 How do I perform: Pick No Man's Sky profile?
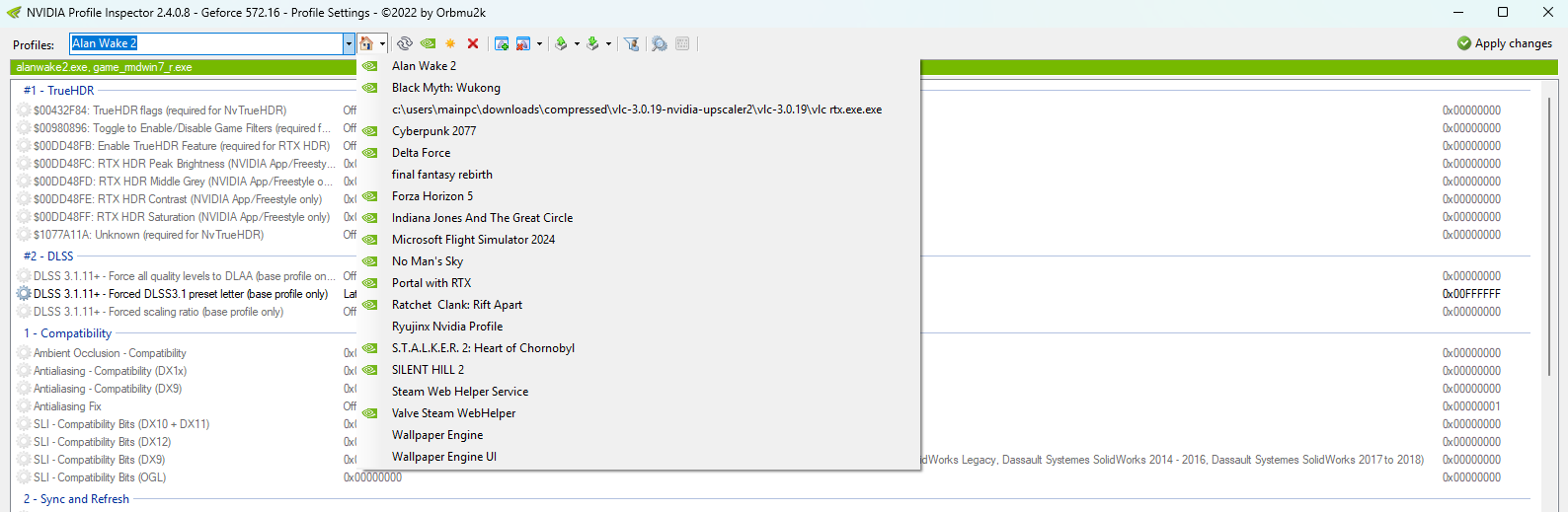pyautogui.click(x=639, y=261)
